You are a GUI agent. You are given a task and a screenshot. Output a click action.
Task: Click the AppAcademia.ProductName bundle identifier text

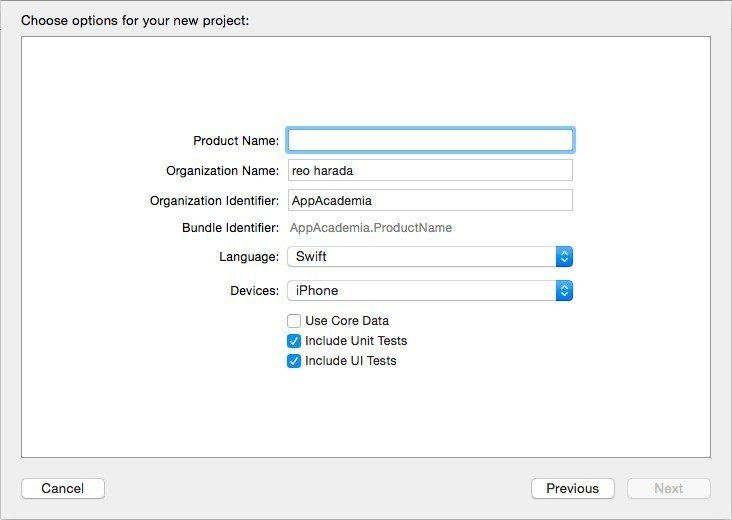[370, 228]
